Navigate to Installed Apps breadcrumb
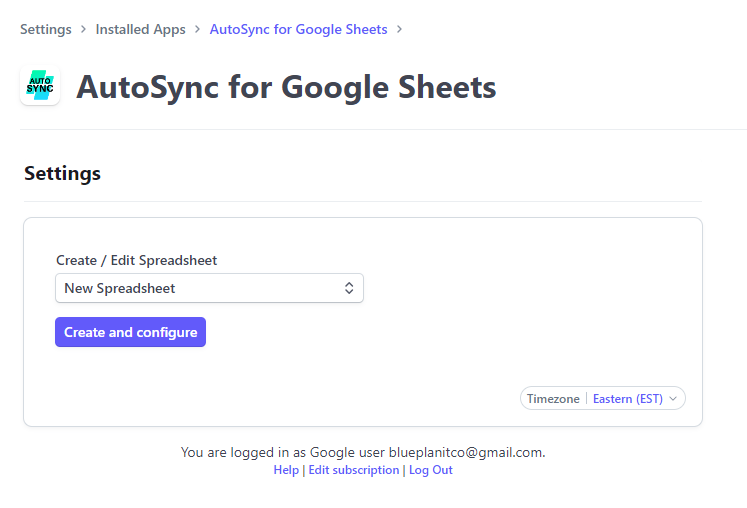Image resolution: width=747 pixels, height=508 pixels. pyautogui.click(x=141, y=29)
